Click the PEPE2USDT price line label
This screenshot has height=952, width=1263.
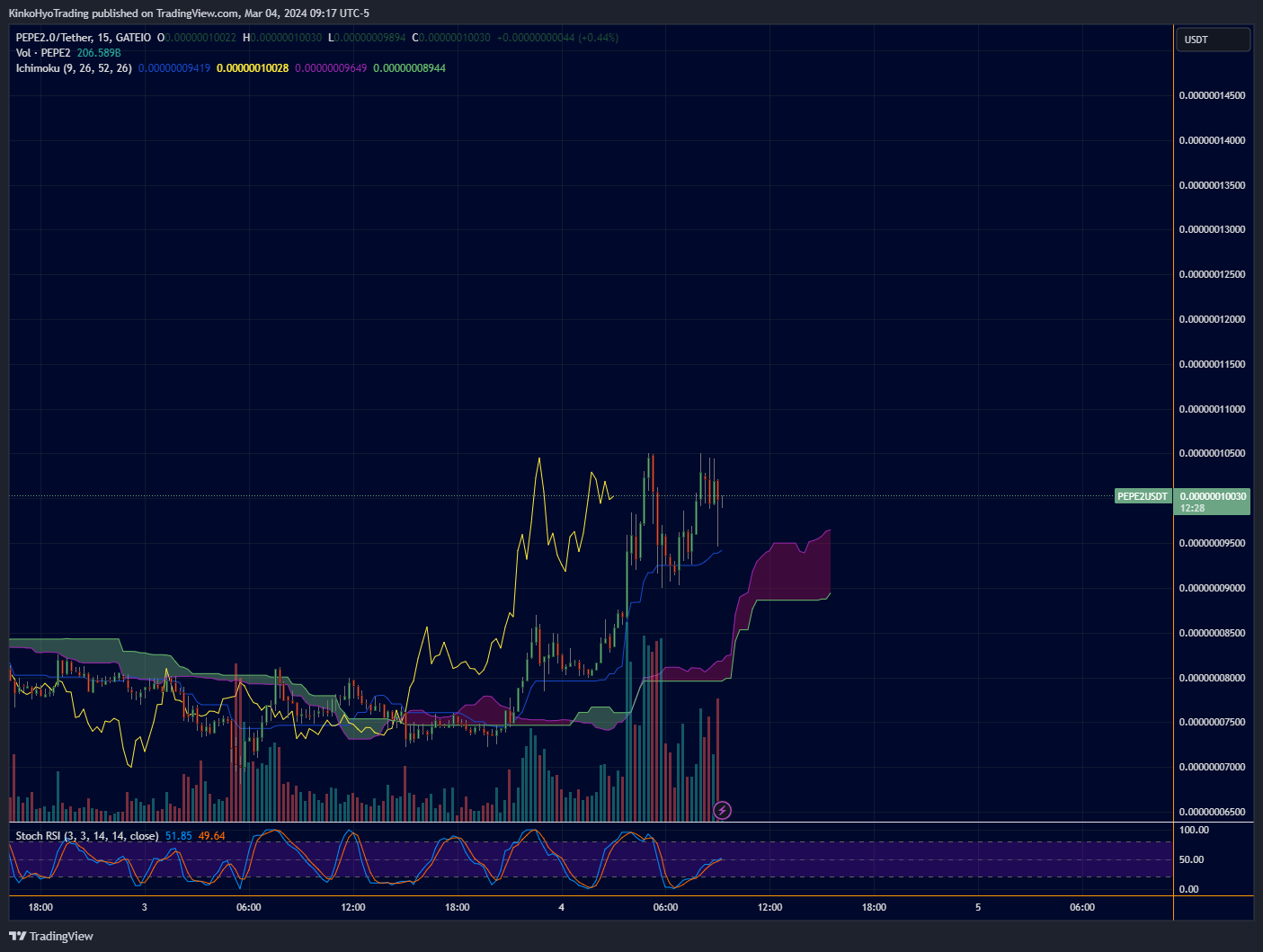tap(1143, 496)
